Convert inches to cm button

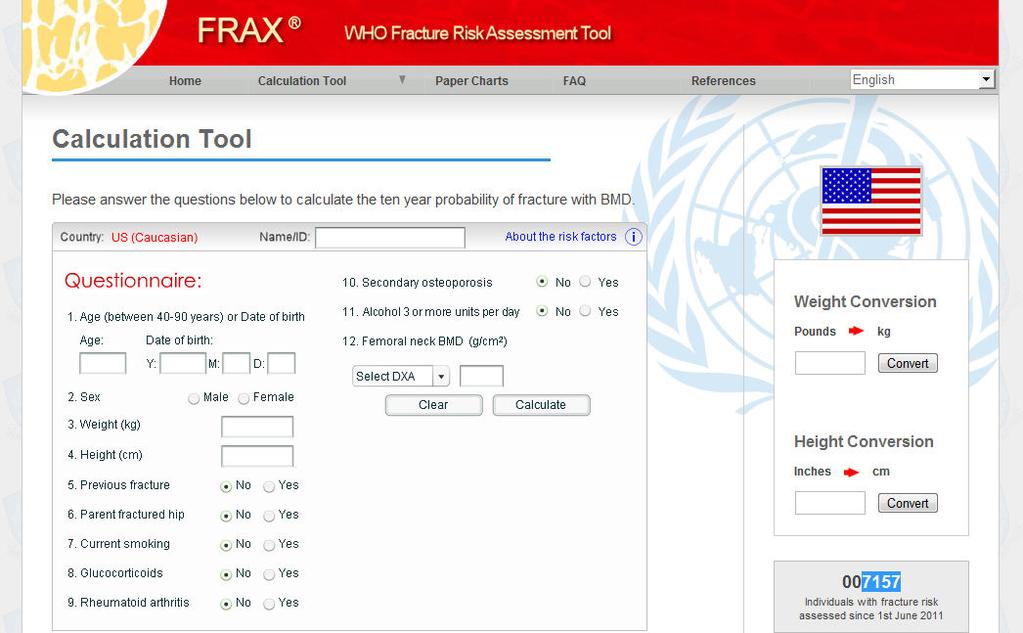908,503
